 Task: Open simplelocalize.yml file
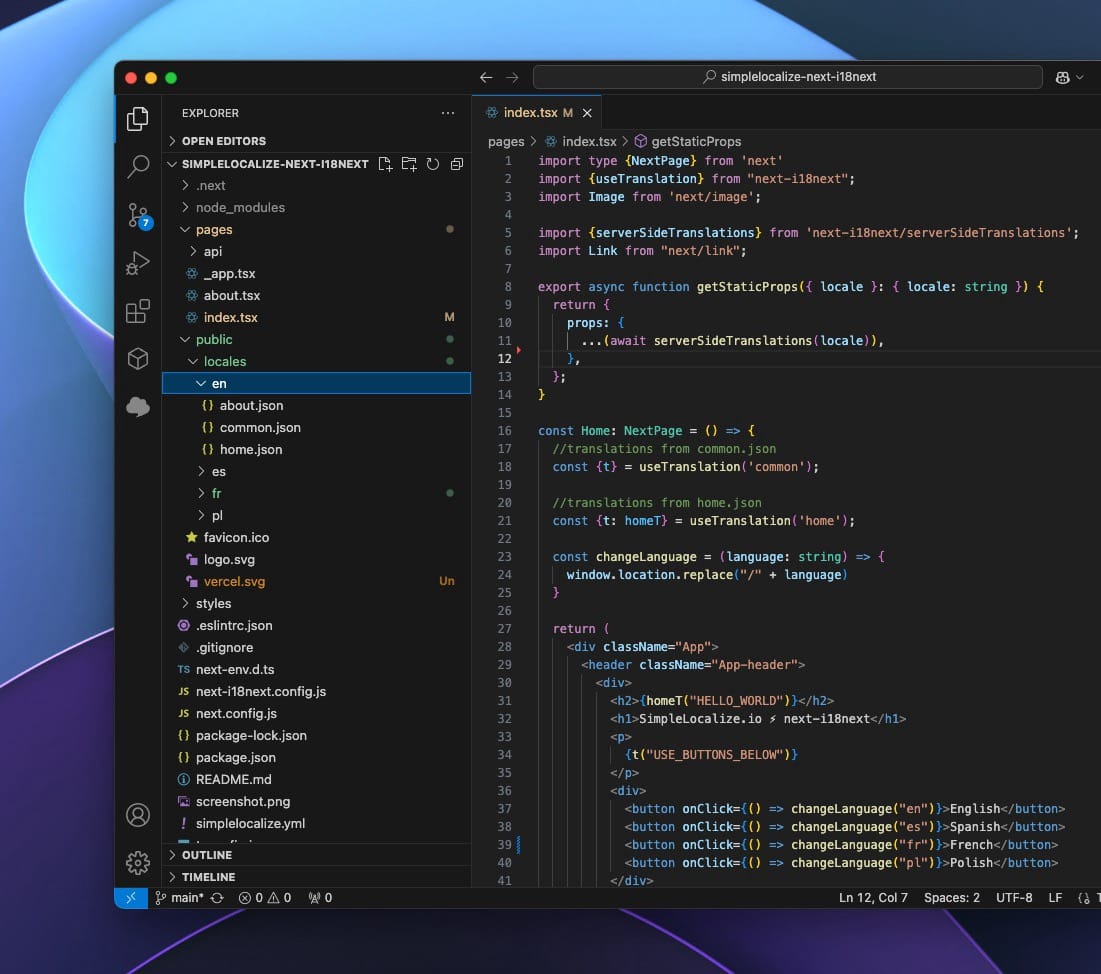316,824
